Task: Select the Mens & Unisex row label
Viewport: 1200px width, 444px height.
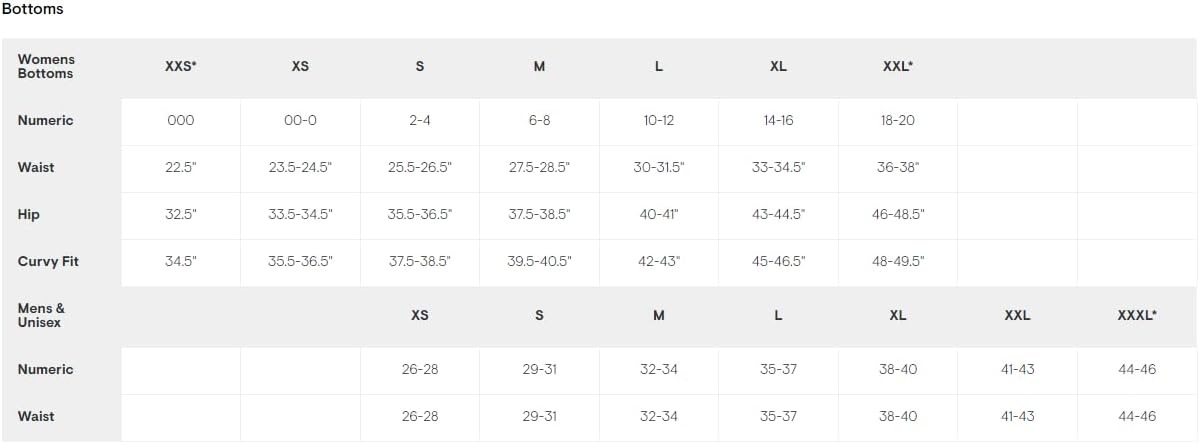Action: point(42,315)
